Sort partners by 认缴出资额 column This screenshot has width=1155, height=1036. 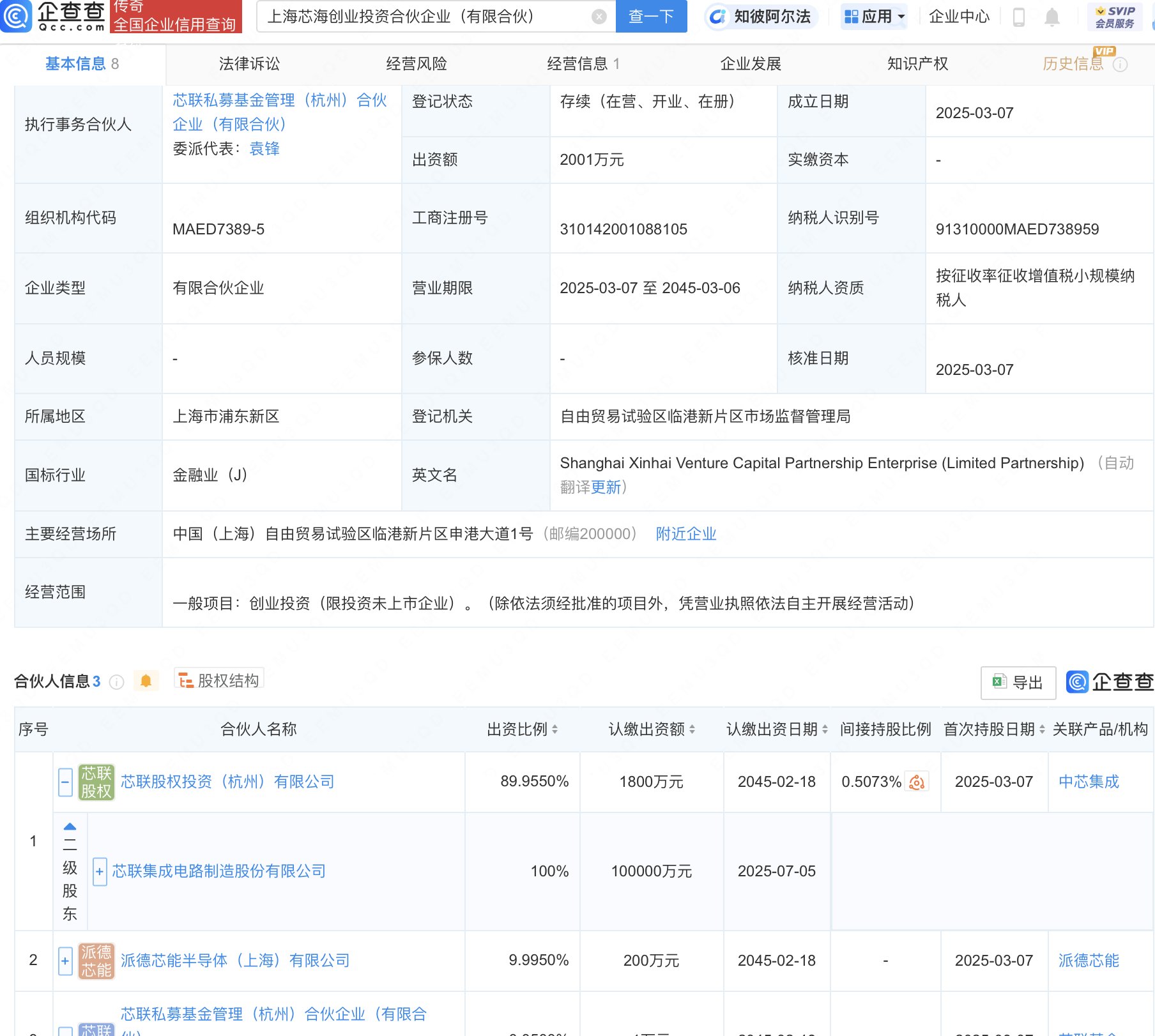pos(692,729)
